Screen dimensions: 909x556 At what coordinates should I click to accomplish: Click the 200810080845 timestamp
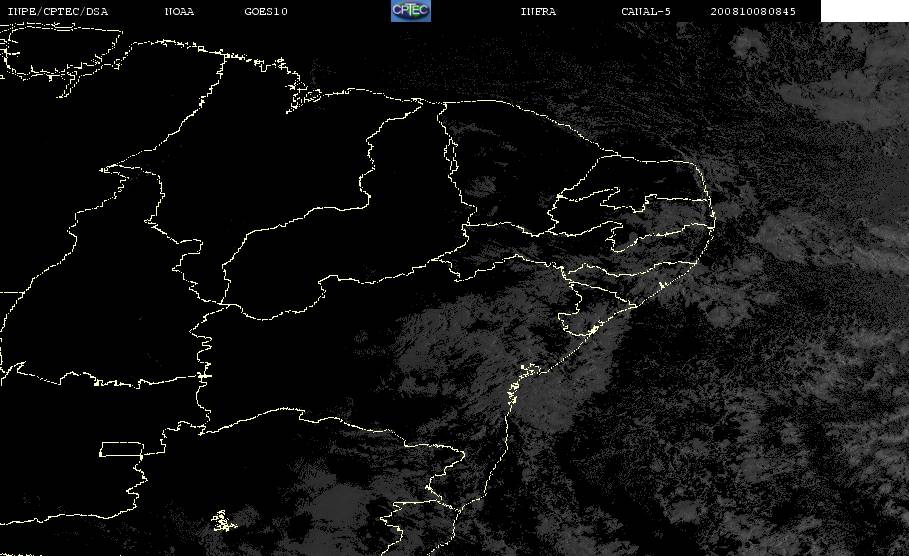(753, 11)
